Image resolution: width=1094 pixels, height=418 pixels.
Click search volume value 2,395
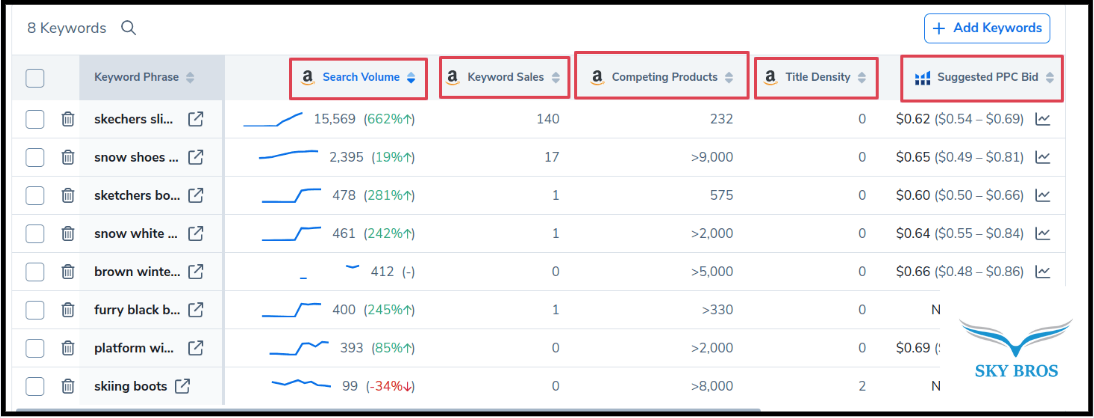[x=346, y=158]
